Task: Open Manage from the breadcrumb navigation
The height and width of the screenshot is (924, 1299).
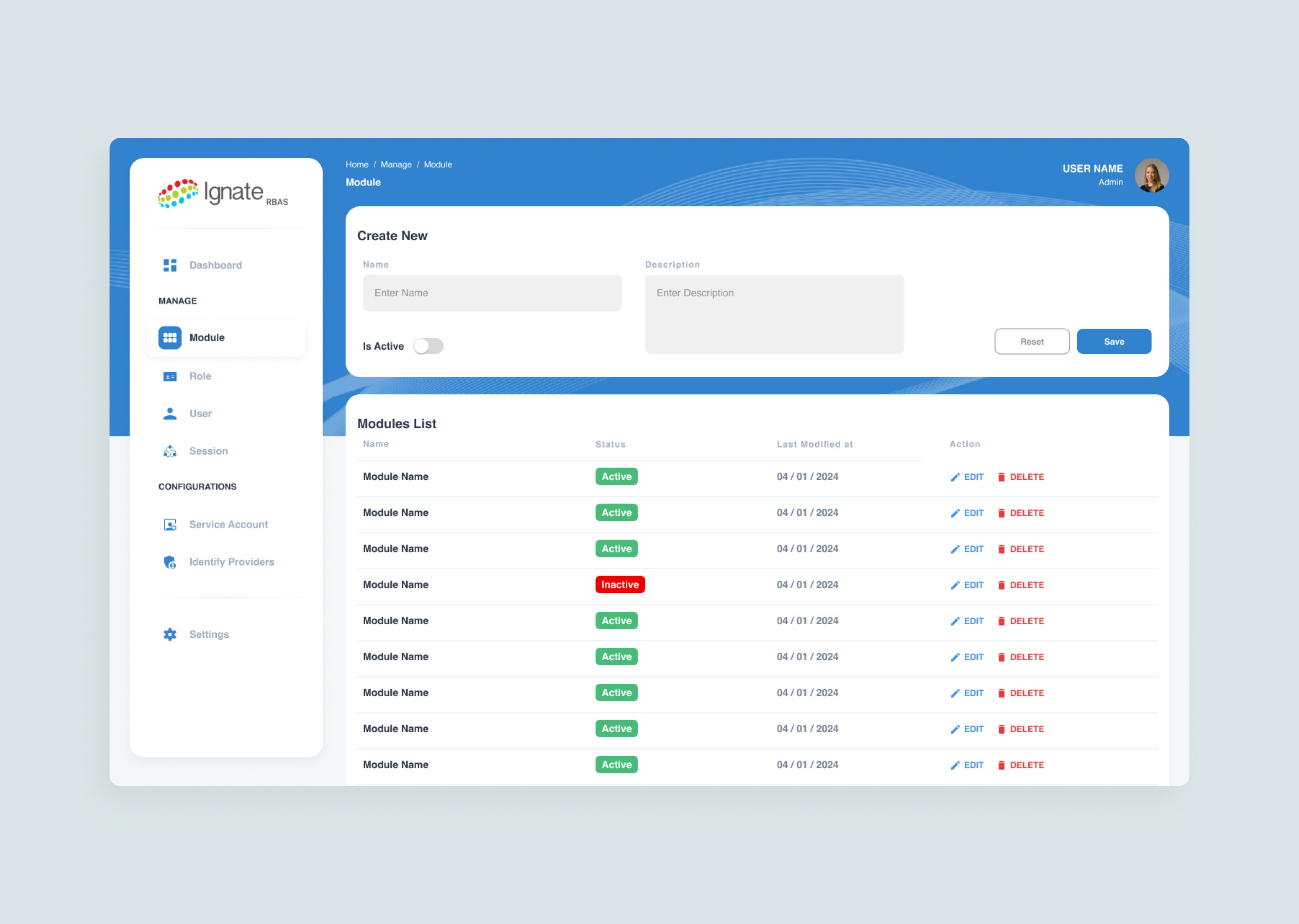Action: pyautogui.click(x=397, y=164)
